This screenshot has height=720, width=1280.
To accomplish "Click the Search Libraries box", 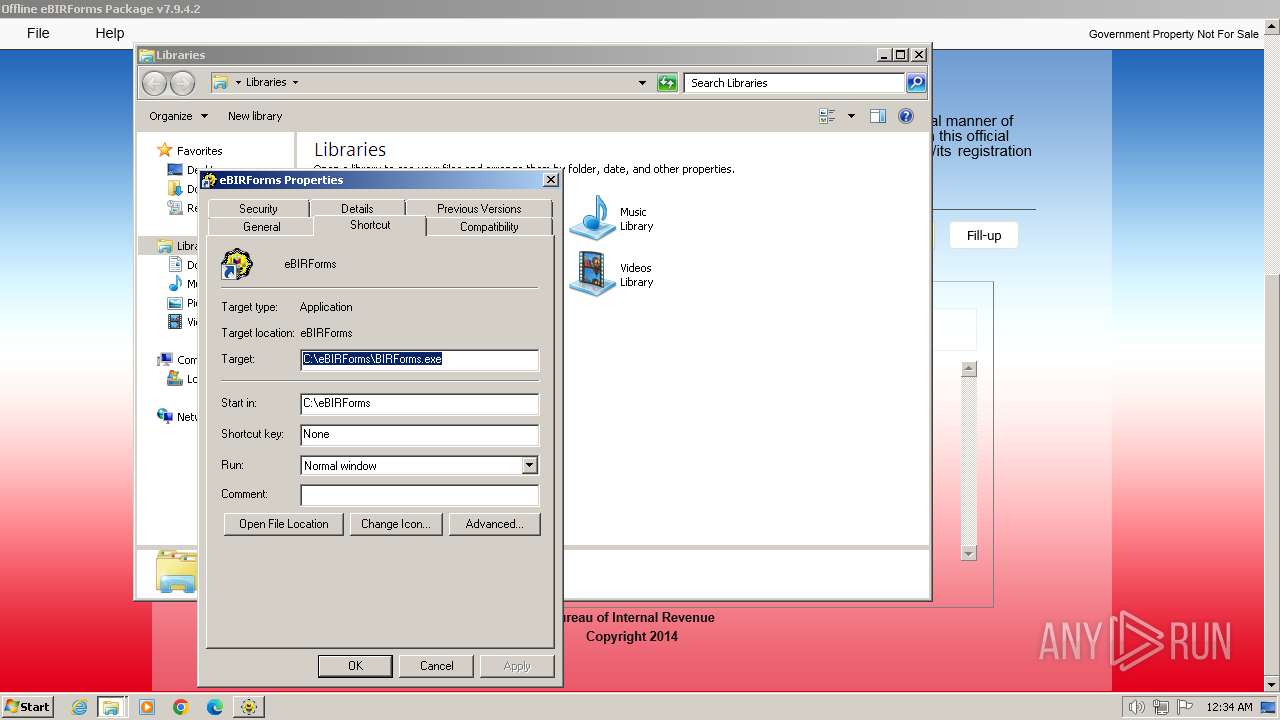I will pyautogui.click(x=795, y=83).
